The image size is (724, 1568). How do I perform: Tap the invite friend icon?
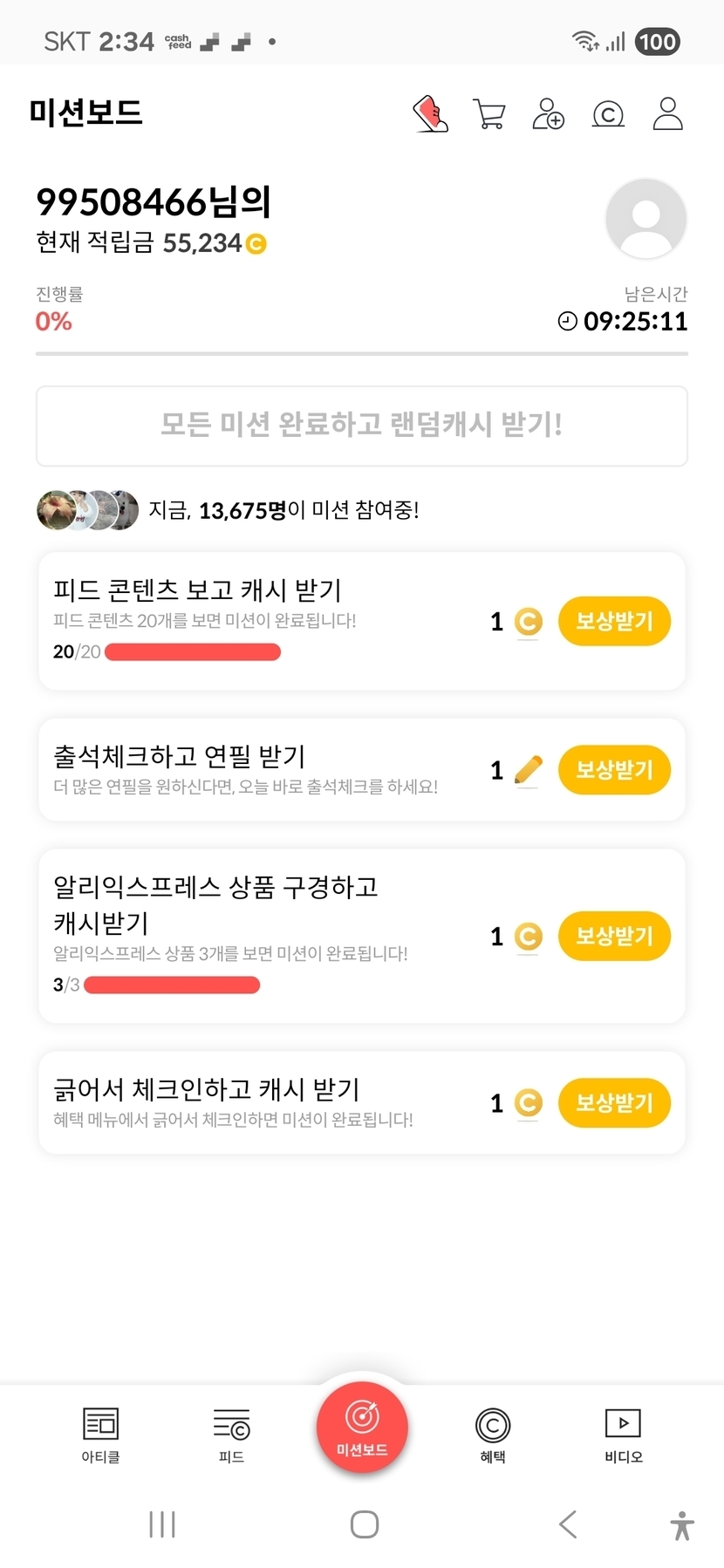[x=549, y=114]
